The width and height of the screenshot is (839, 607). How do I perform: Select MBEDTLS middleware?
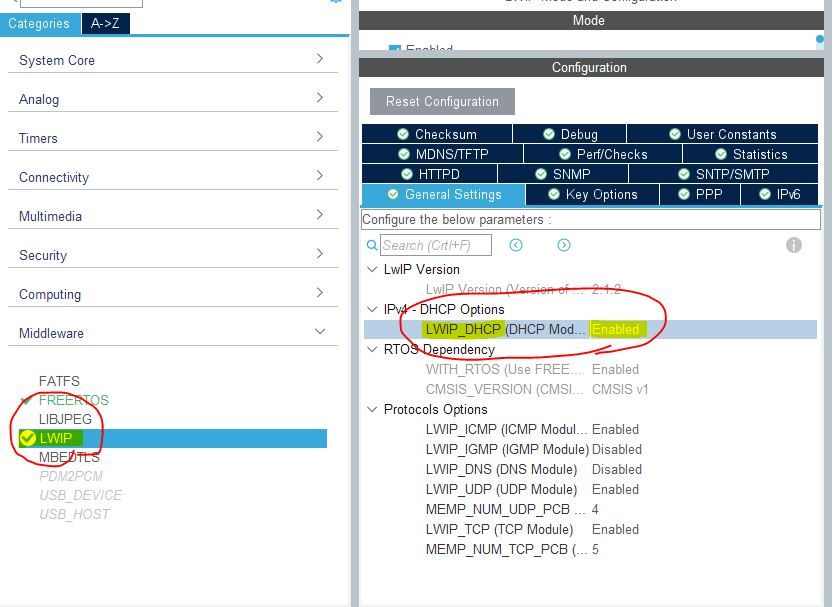(x=69, y=458)
